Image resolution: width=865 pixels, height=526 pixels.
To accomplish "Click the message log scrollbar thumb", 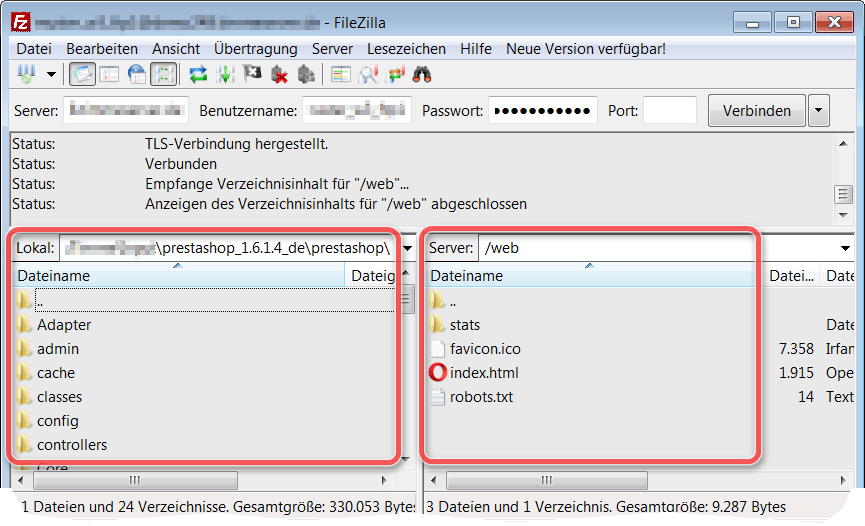I will (x=843, y=194).
